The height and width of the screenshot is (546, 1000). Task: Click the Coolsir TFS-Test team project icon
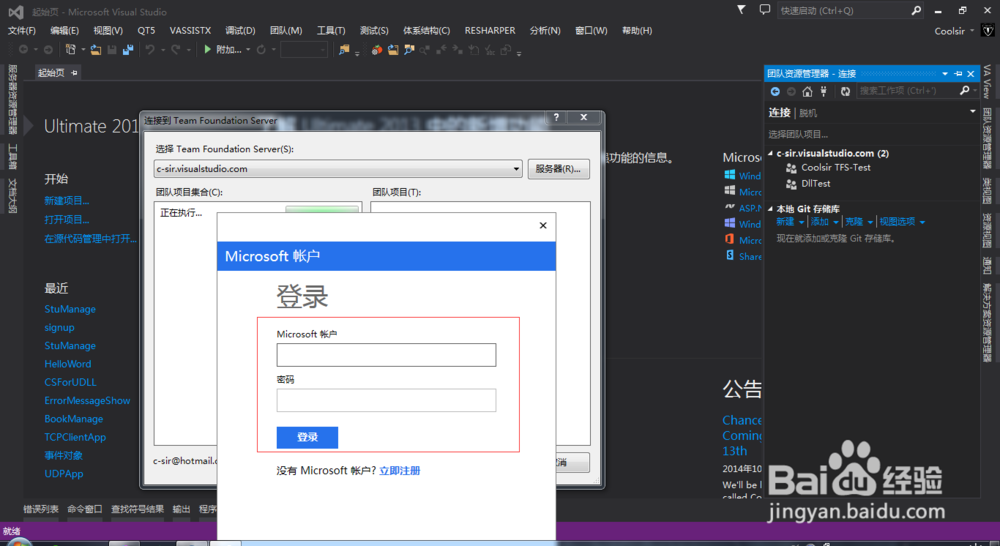[x=791, y=168]
